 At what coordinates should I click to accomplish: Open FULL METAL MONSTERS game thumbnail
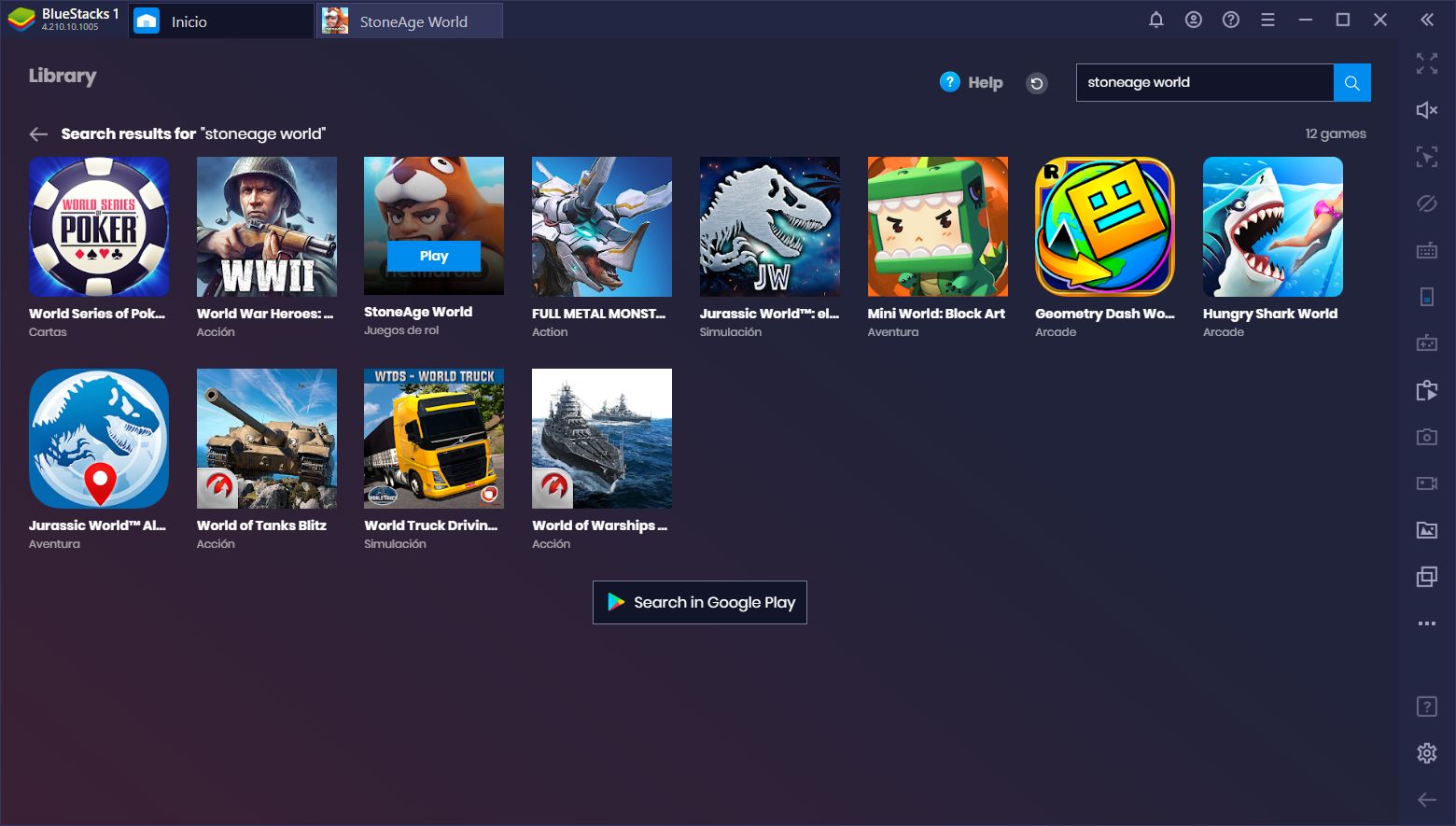pyautogui.click(x=602, y=227)
